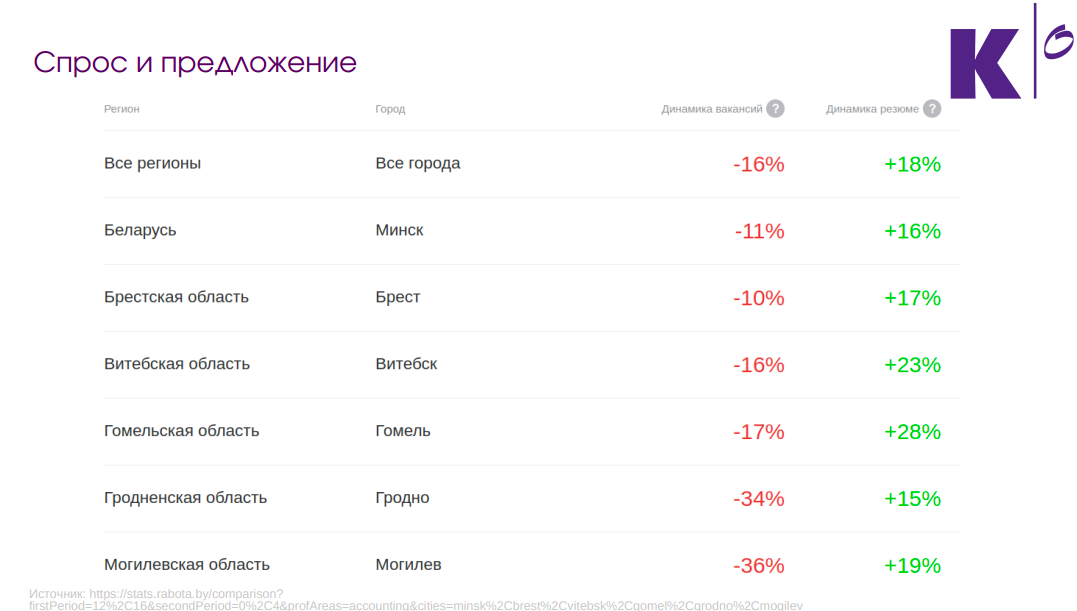Click the purple K logo
This screenshot has width=1077, height=611.
point(984,63)
